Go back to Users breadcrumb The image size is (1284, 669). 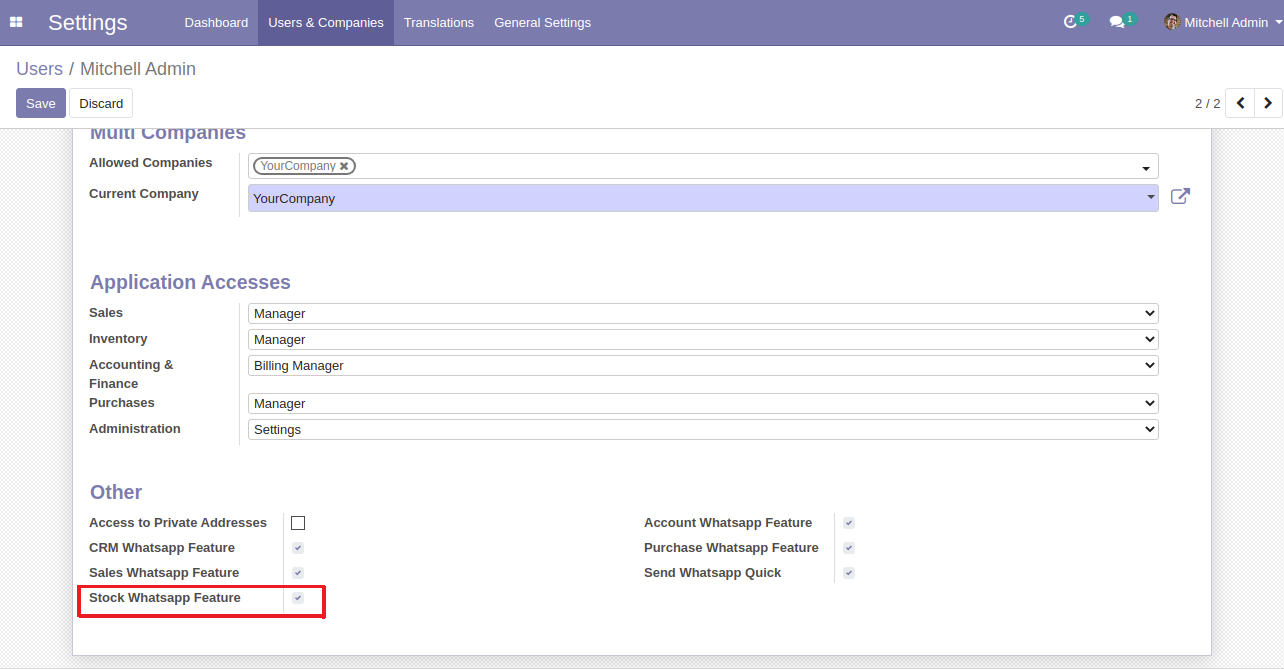(39, 69)
